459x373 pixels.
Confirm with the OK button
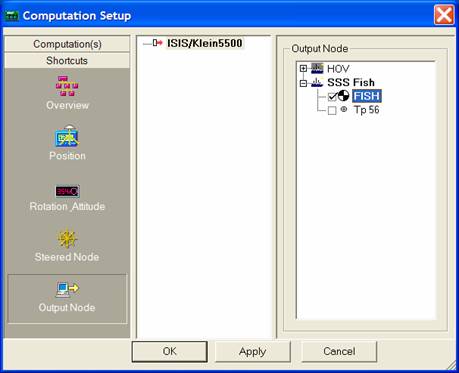(x=170, y=351)
